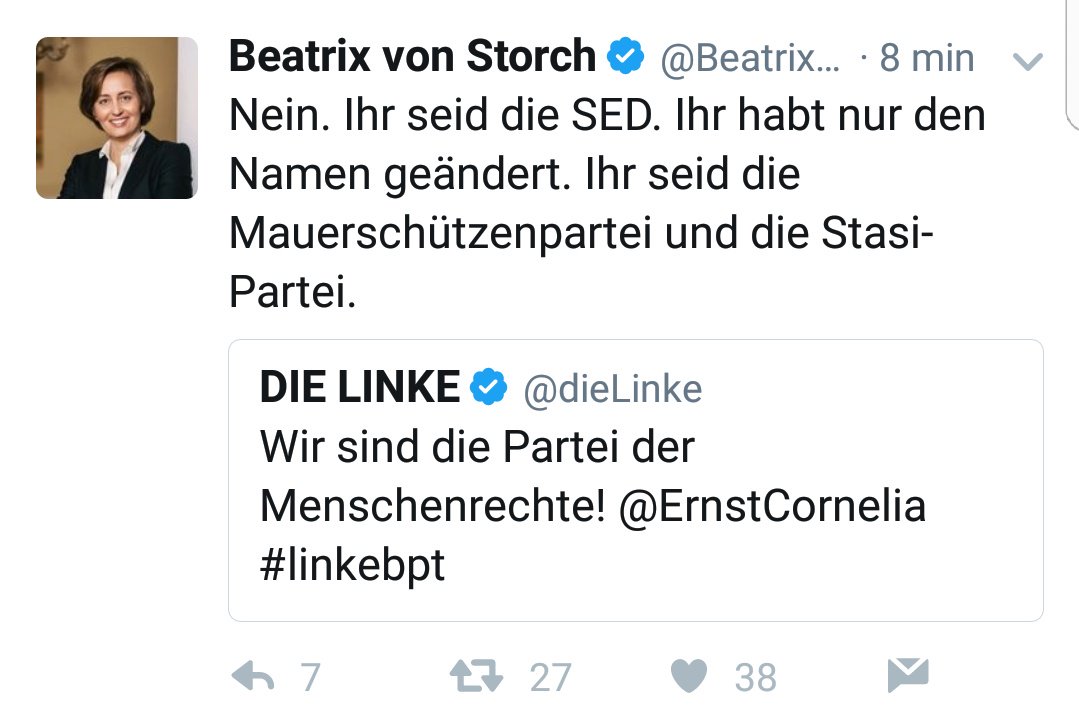
Task: Visit the @dieLinke handle
Action: coord(613,389)
